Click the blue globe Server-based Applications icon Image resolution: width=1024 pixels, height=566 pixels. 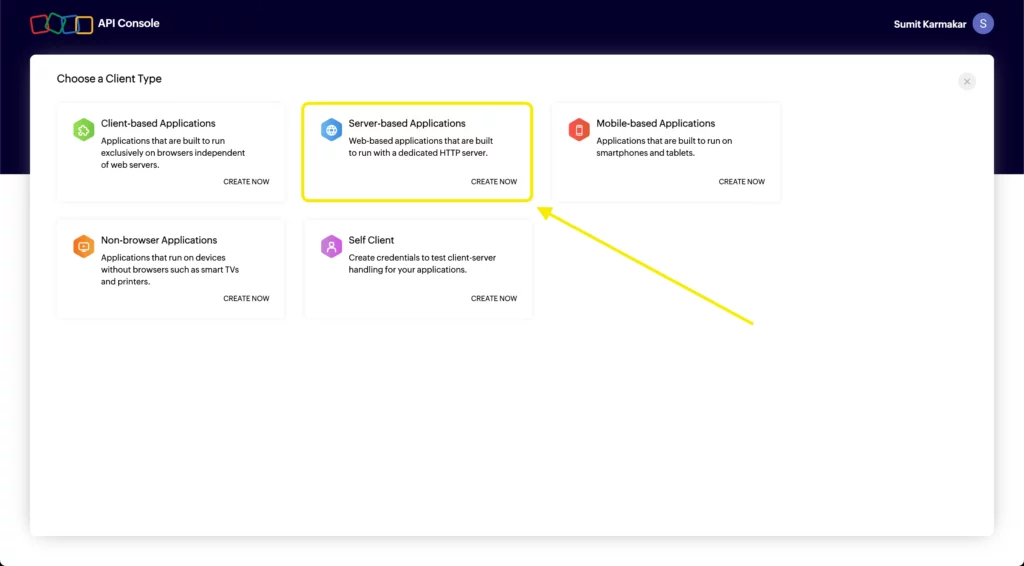pos(331,130)
